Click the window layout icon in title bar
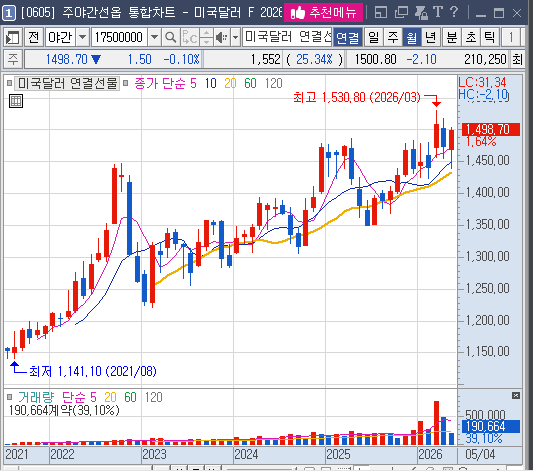Screen dimensions: 533x471 (381, 13)
